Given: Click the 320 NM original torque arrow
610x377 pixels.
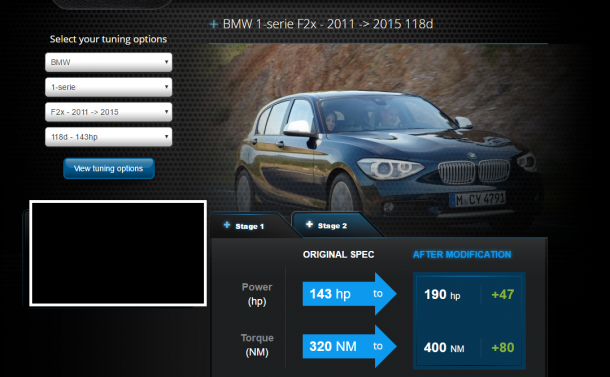Looking at the screenshot, I should (349, 346).
